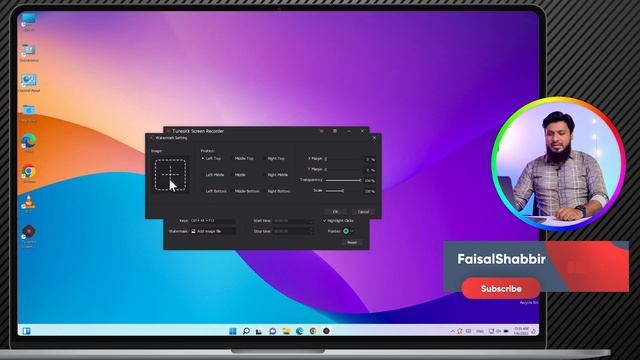Screen dimensions: 640x360
Task: Open the notification bell in system tray
Action: pyautogui.click(x=533, y=331)
